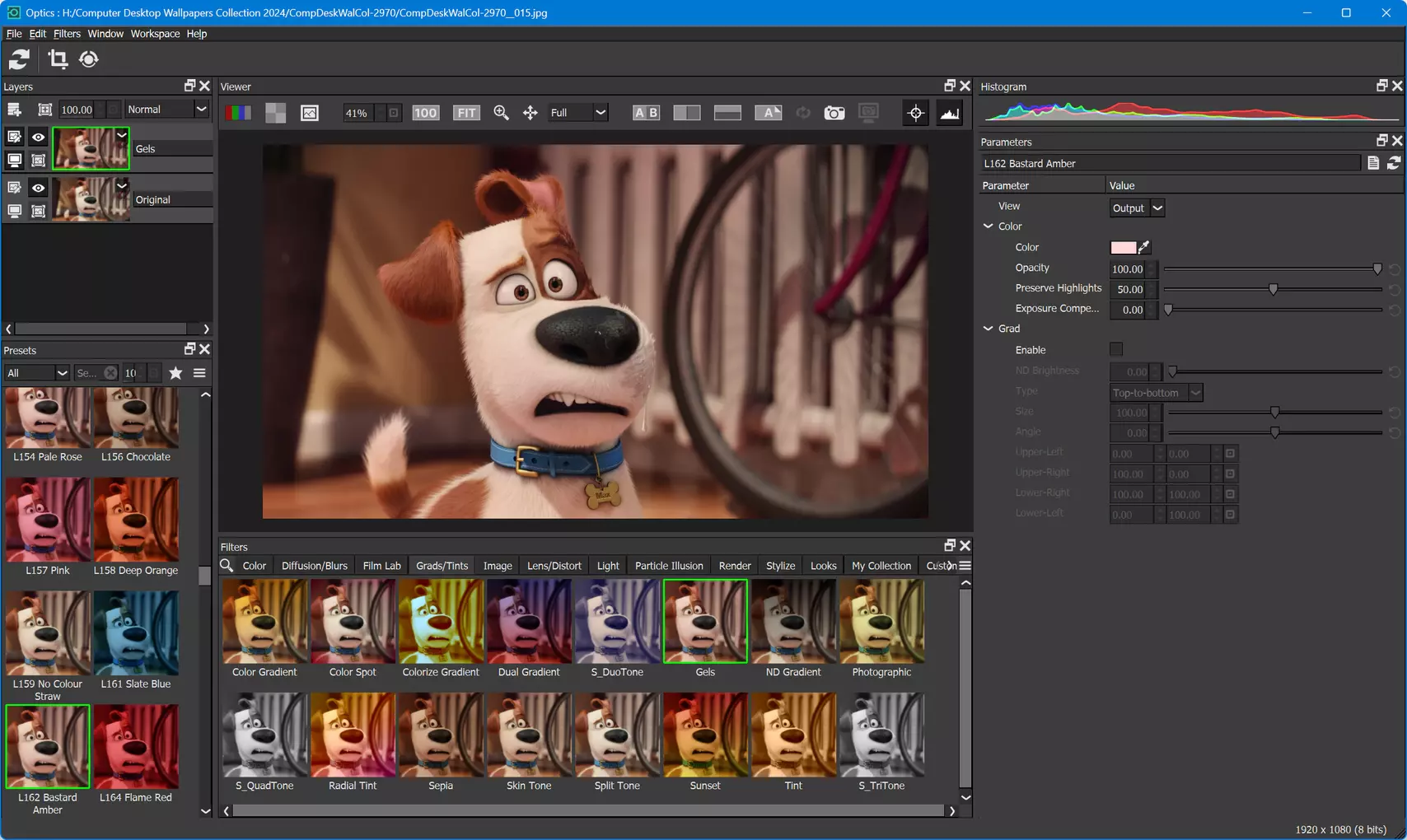Toggle the mask view icon in Viewer
The width and height of the screenshot is (1407, 840).
[x=310, y=113]
